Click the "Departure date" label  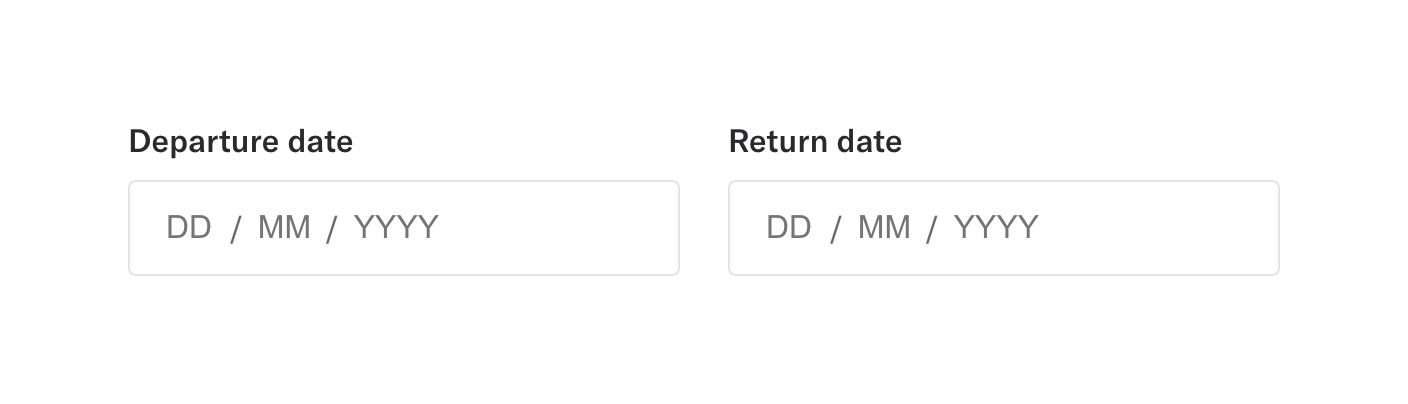(240, 142)
